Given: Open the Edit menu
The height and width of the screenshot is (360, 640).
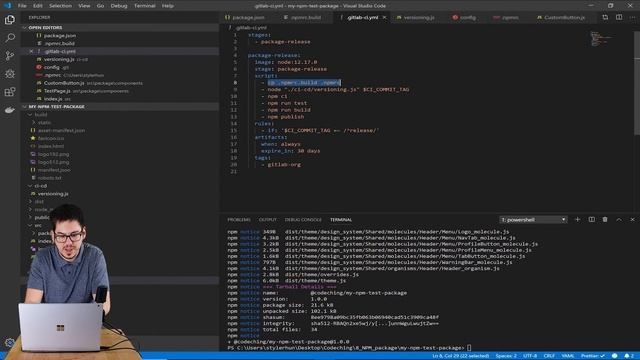Looking at the screenshot, I should [38, 6].
